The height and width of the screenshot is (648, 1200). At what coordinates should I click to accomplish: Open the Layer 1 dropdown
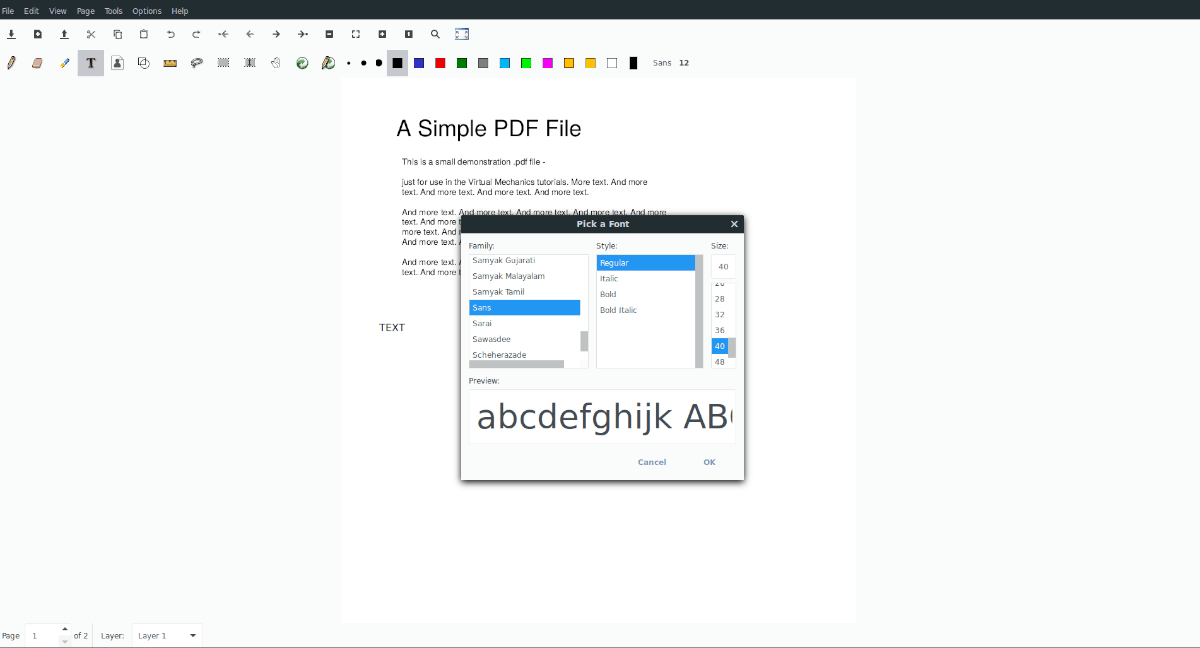click(167, 635)
